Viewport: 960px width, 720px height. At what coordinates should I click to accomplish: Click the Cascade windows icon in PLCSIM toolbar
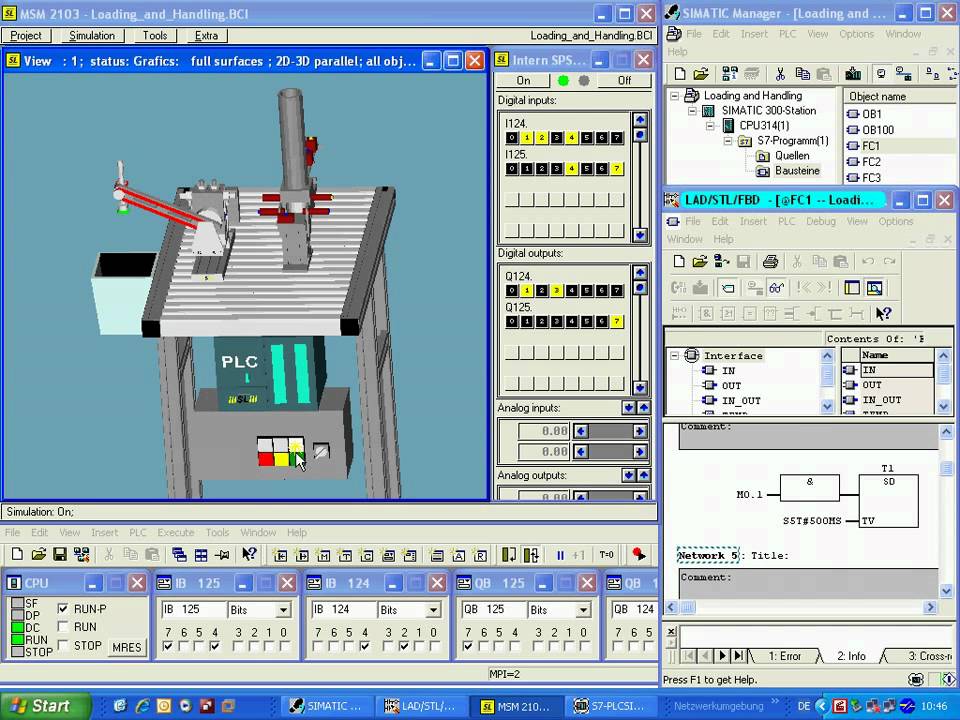179,555
